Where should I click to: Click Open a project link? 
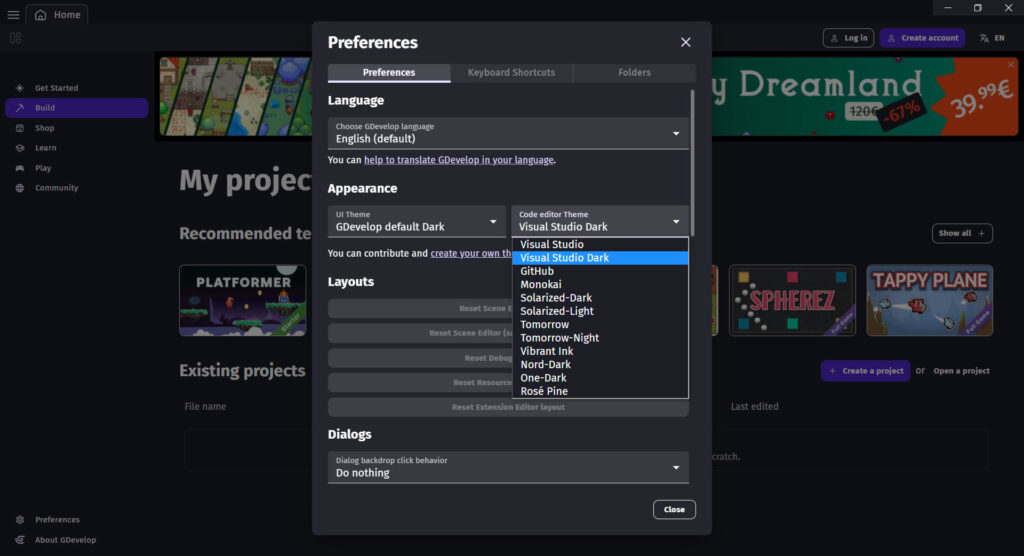(x=961, y=371)
